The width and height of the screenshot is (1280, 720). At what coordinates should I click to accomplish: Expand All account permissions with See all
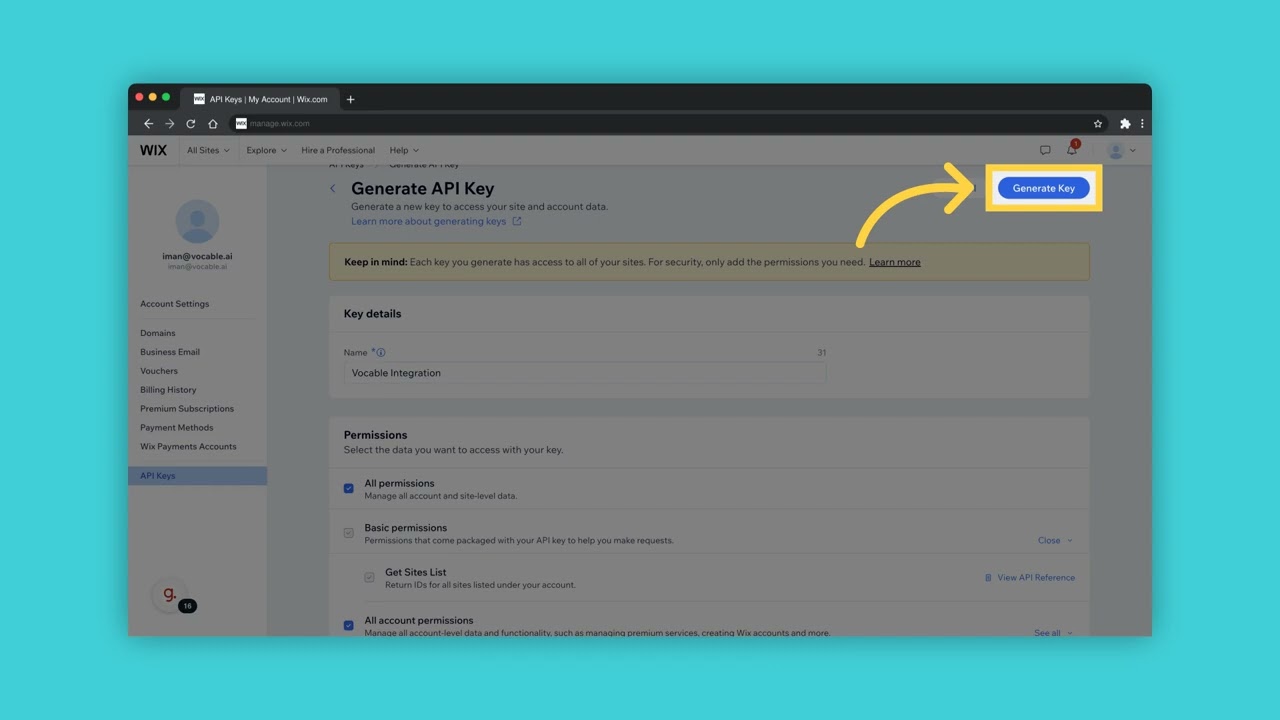(x=1053, y=633)
